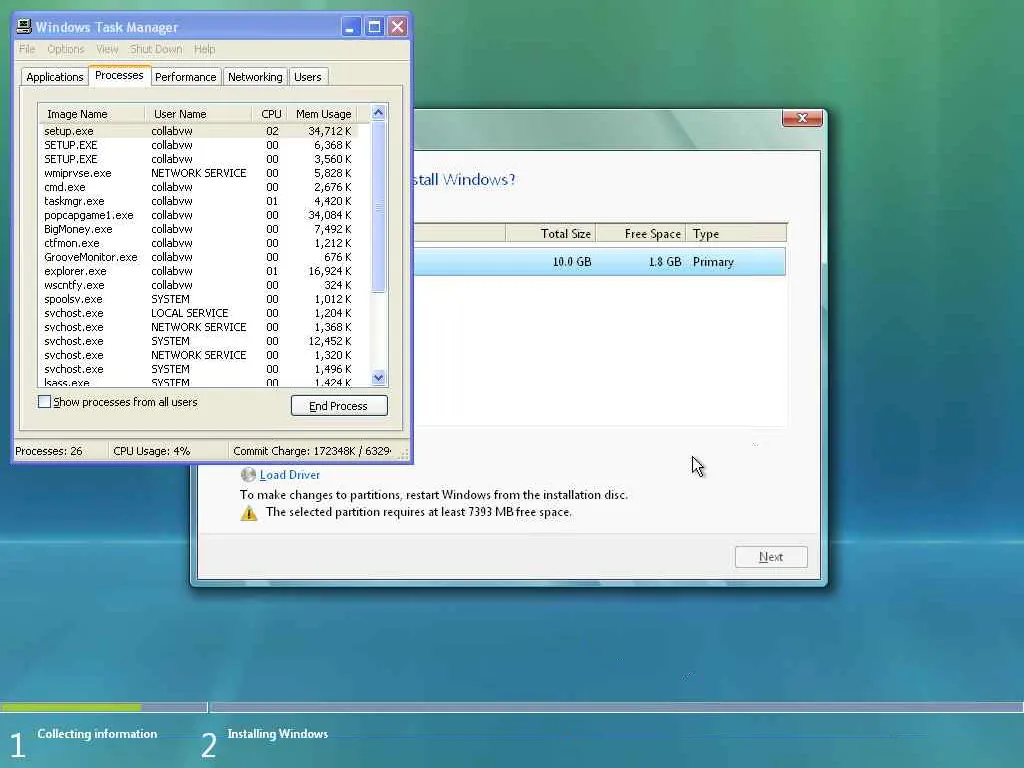Open the Help menu

tap(204, 49)
